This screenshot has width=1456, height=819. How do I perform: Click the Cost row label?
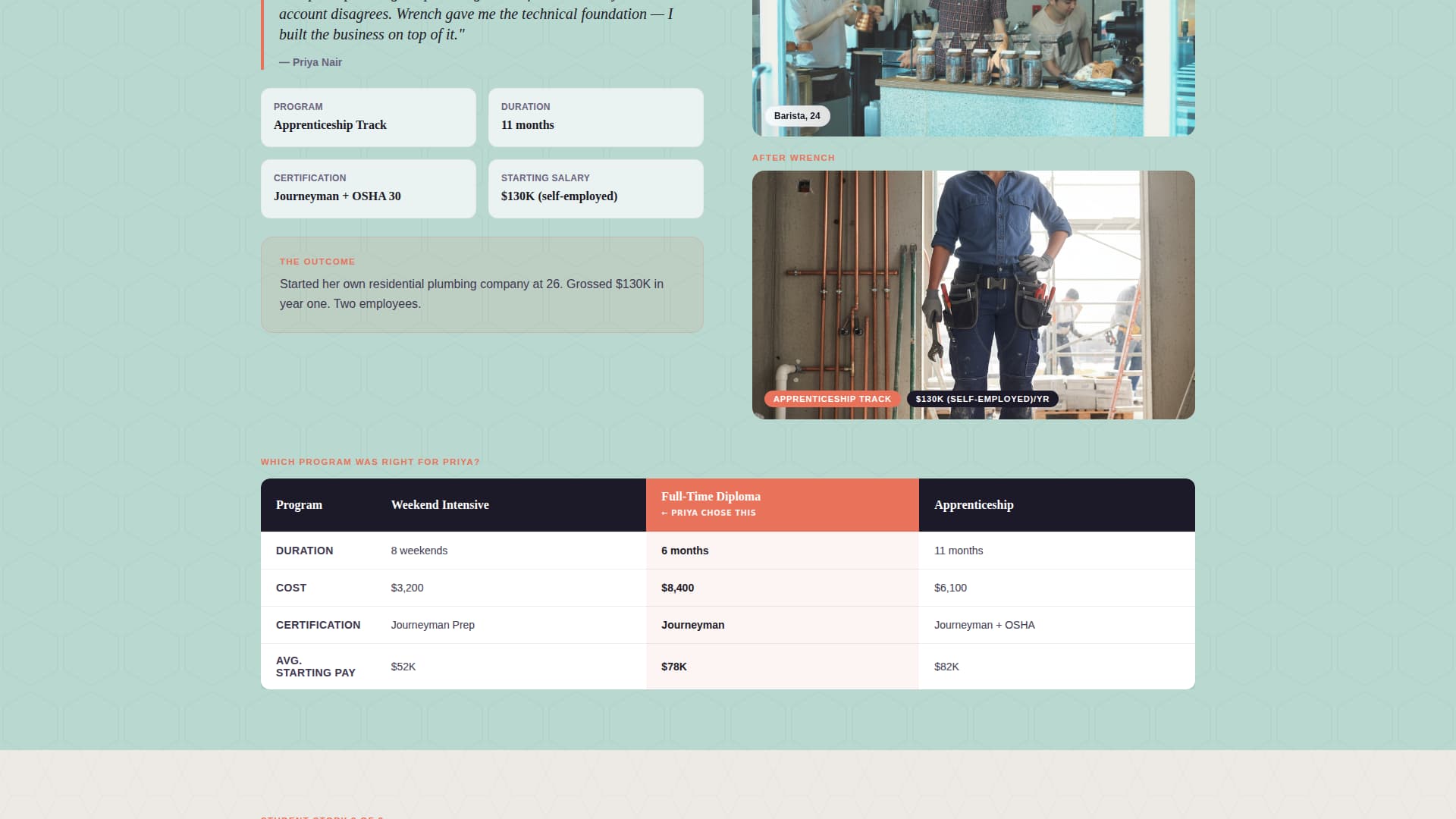pos(318,588)
